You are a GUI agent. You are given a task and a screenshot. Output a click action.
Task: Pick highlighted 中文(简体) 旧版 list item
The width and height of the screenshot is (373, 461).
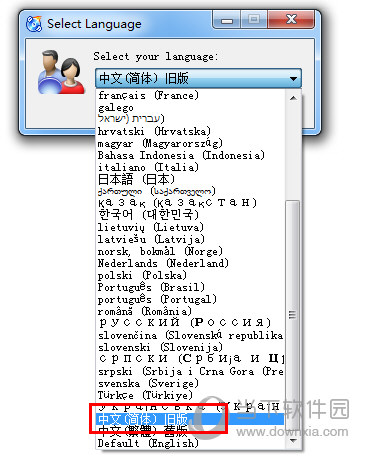191,419
